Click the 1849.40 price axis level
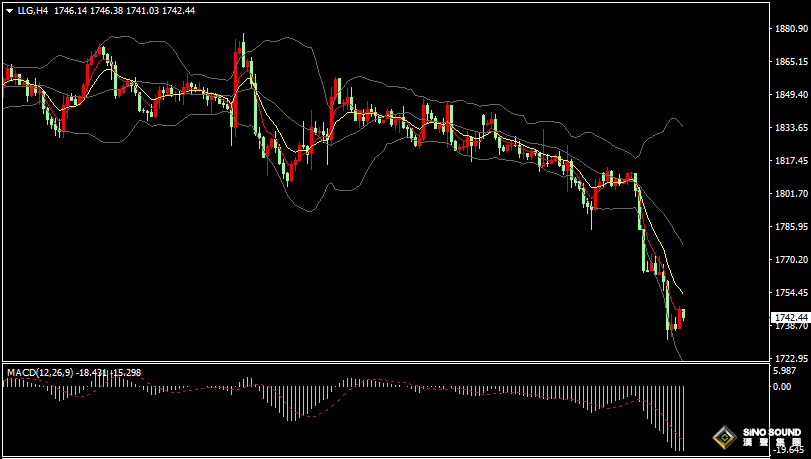This screenshot has width=811, height=459. pos(791,95)
